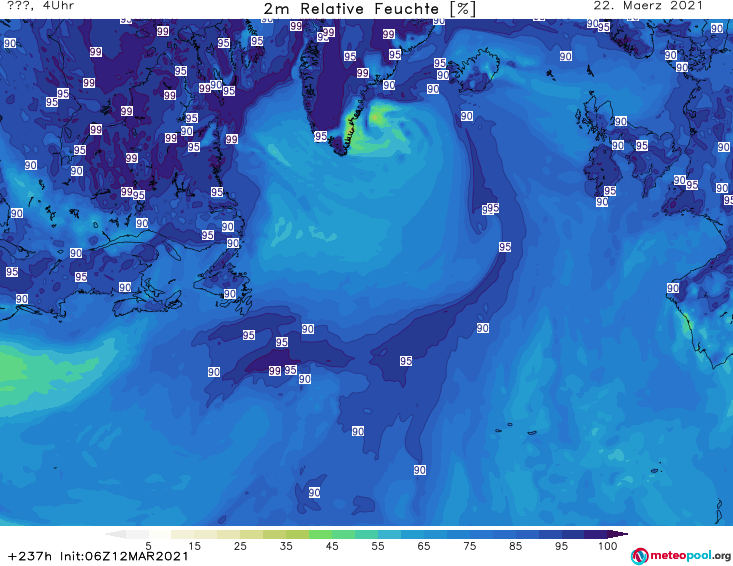Click the '75' tick on the color scale
733x566 pixels.
[x=469, y=546]
